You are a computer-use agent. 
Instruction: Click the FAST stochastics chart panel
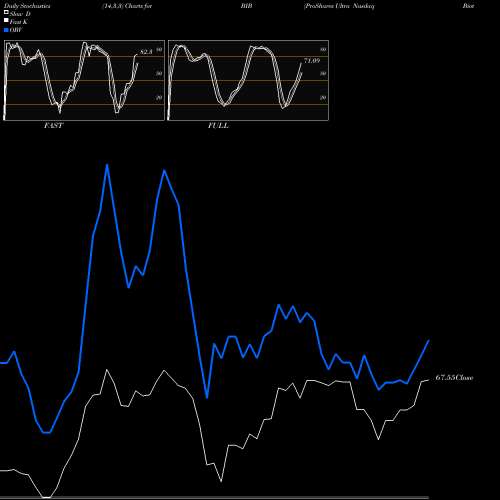[x=84, y=80]
